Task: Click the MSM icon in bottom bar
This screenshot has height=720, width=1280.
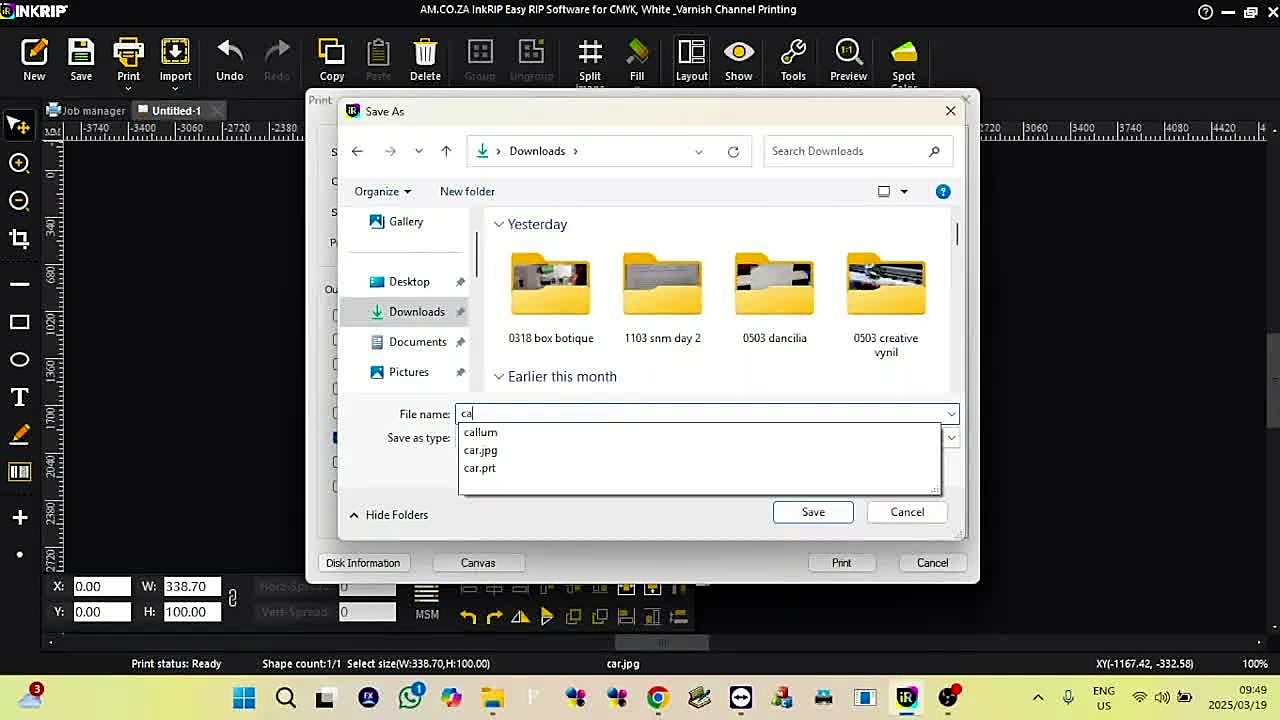Action: coord(427,603)
